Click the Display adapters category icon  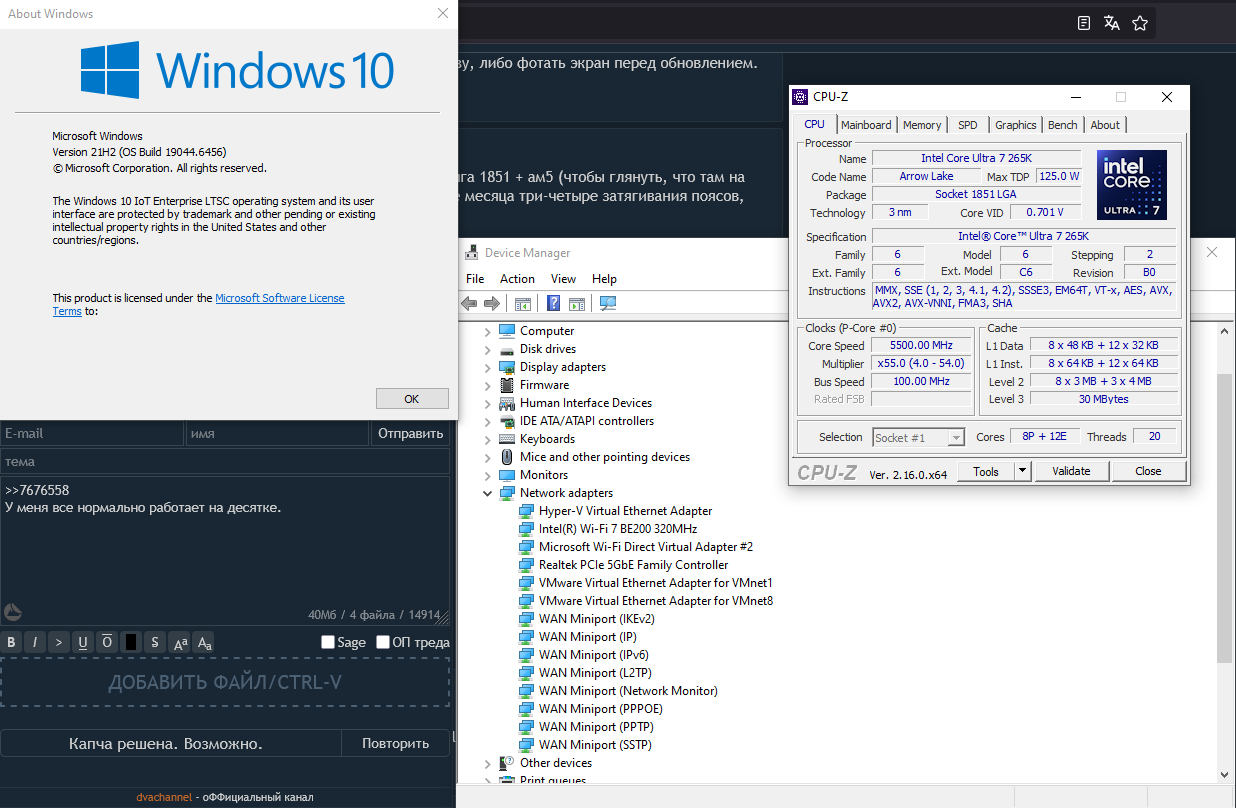(x=507, y=367)
